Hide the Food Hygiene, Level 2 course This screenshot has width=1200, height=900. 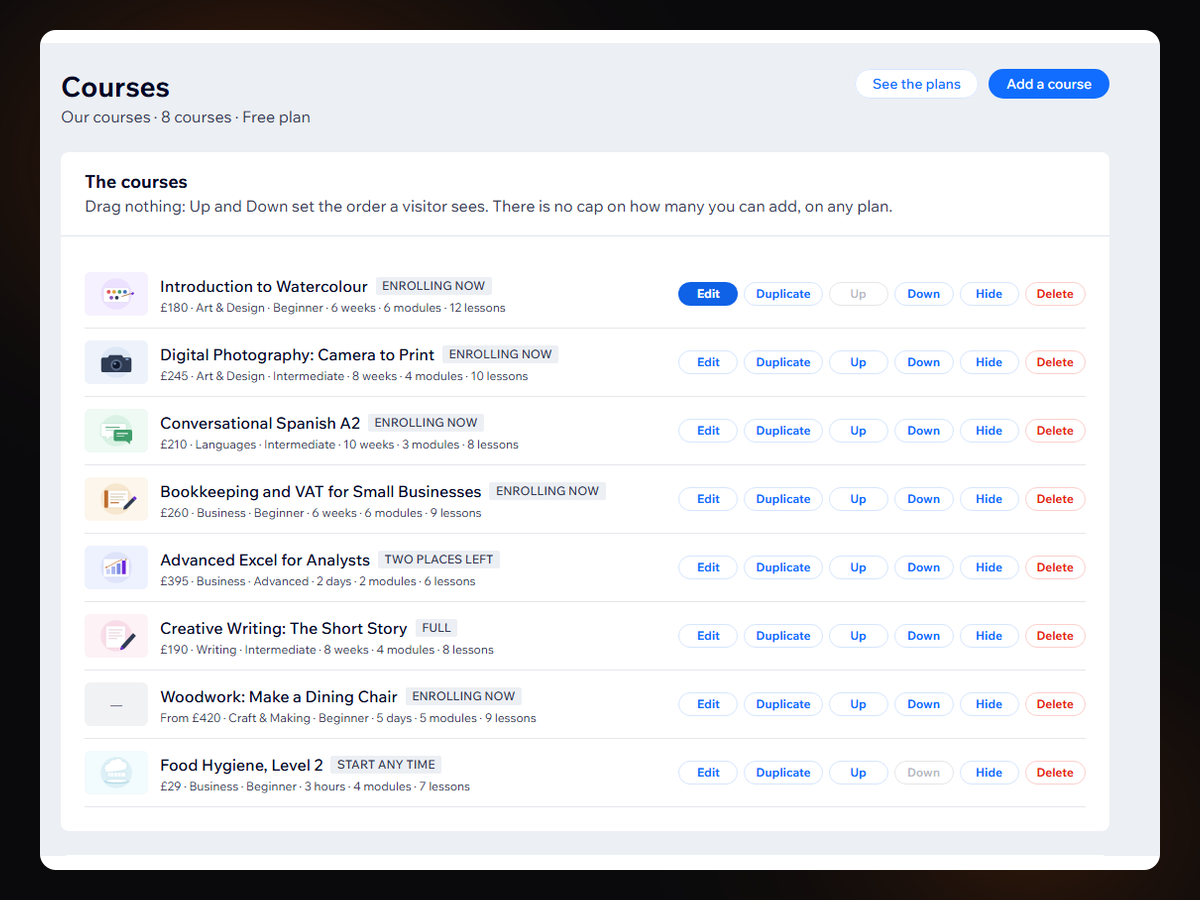[x=989, y=772]
